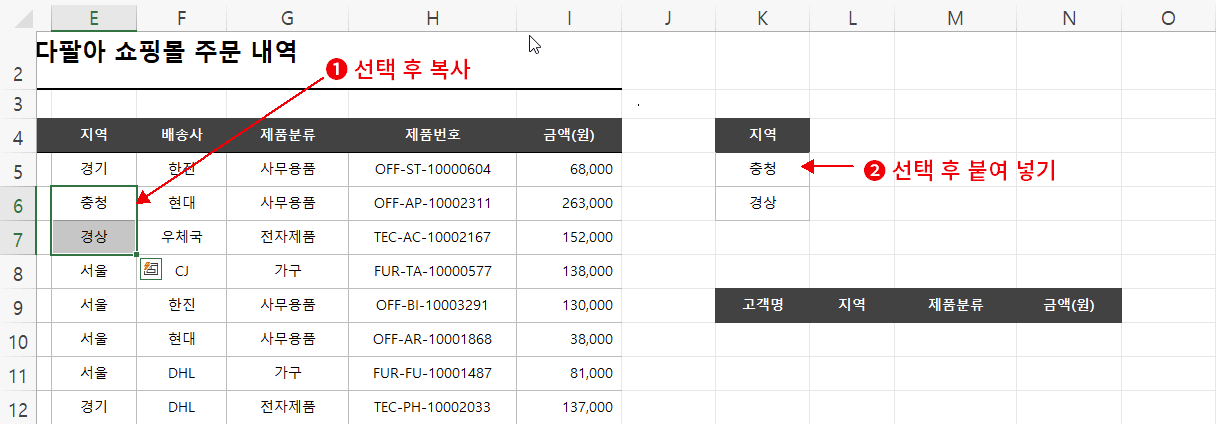Screen dimensions: 1216x424
Task: Select row 4 header
Action: click(18, 135)
